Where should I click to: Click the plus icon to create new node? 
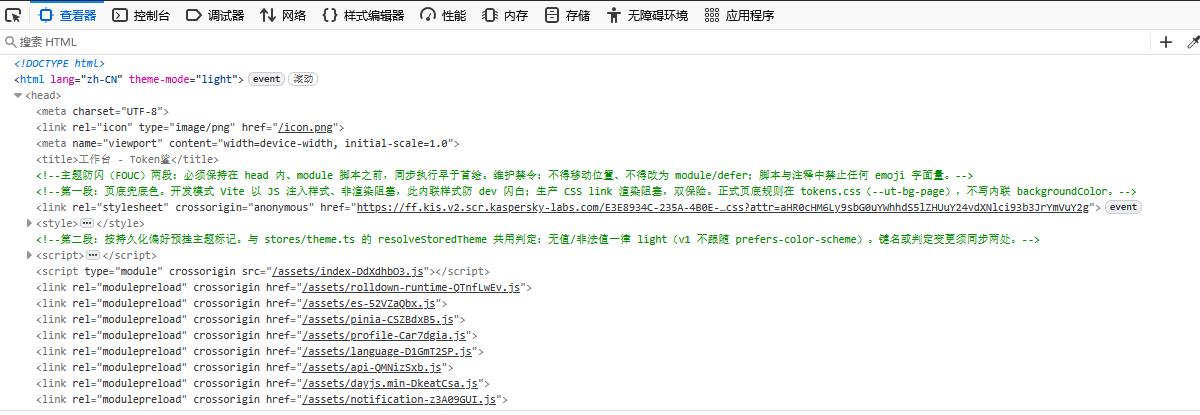pos(1165,42)
